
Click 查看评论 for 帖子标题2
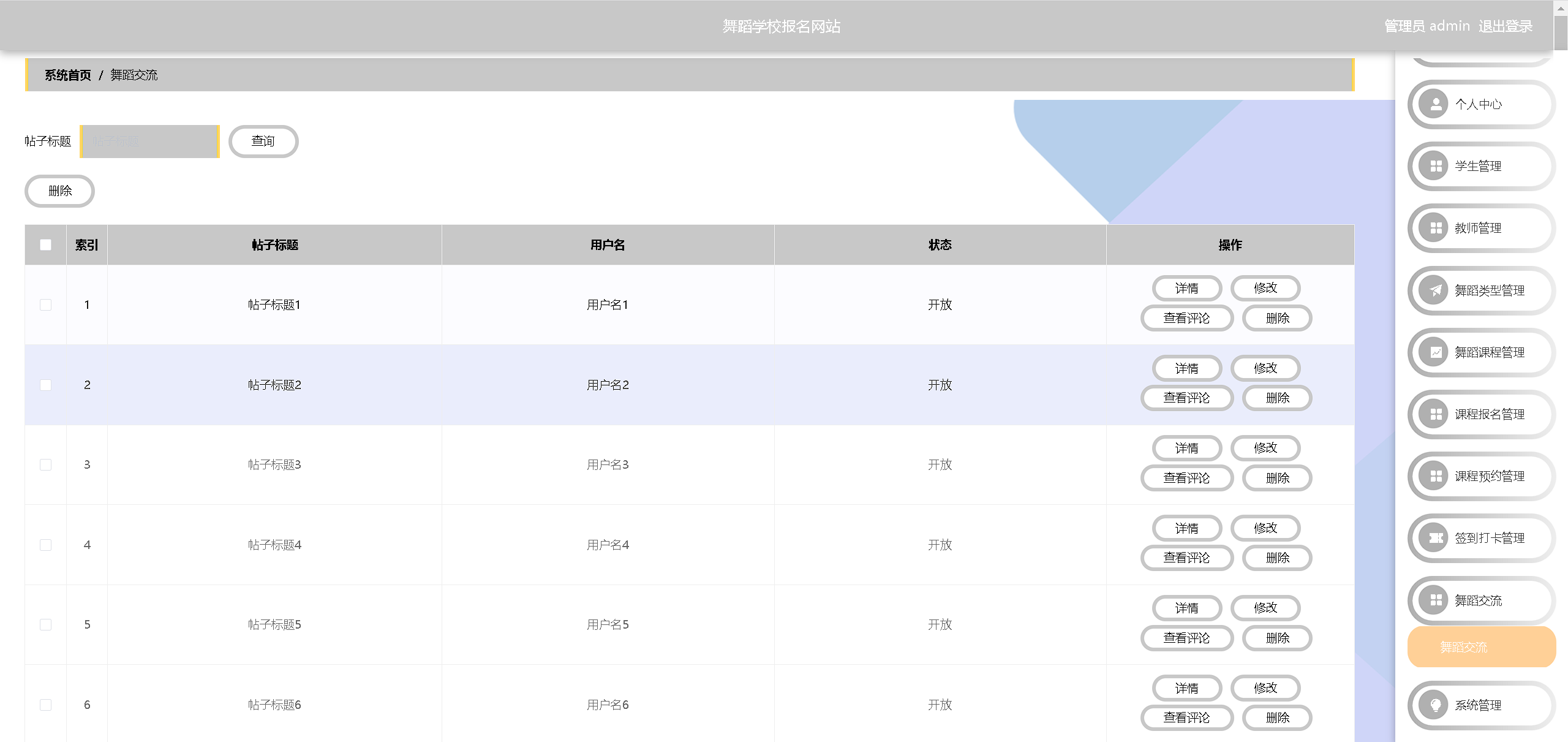(1186, 398)
